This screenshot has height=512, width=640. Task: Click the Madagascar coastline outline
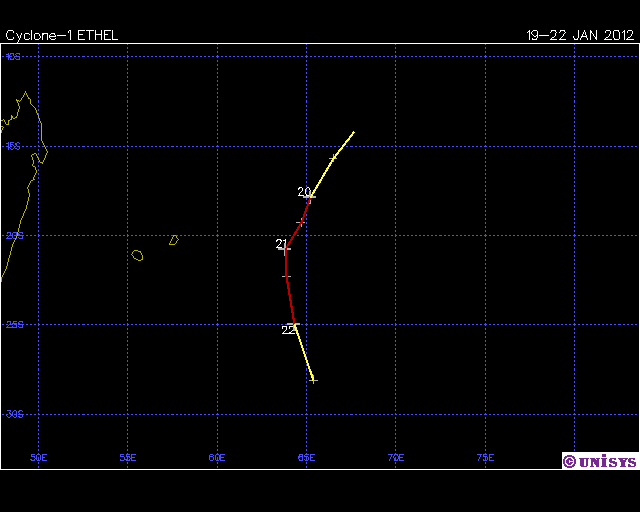pos(24,186)
